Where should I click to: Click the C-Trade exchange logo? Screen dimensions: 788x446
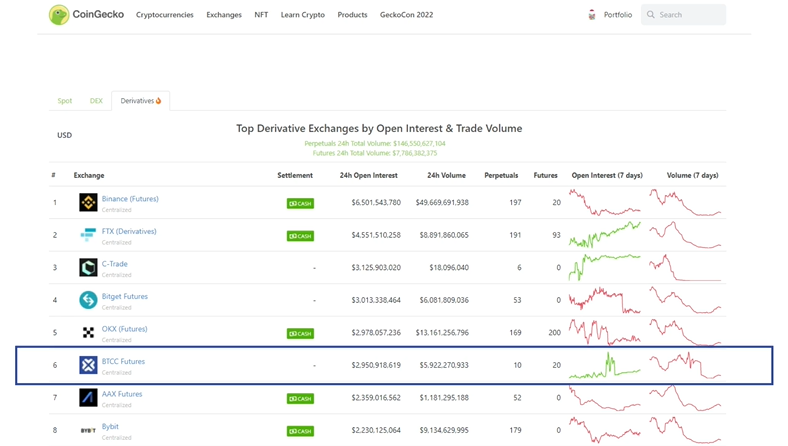(x=88, y=267)
